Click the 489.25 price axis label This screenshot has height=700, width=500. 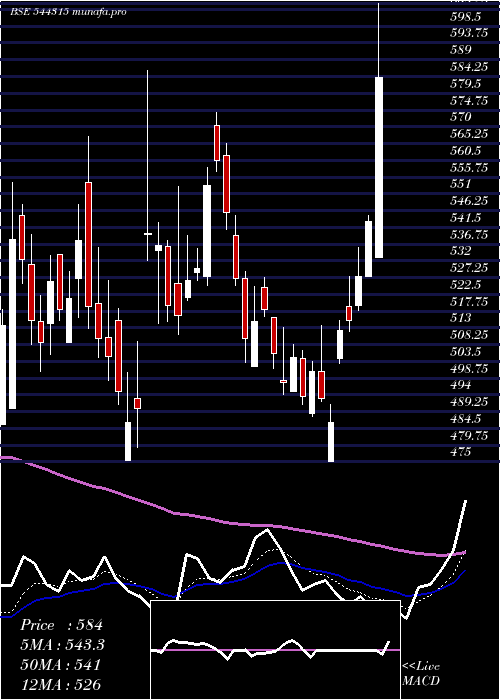pos(469,401)
